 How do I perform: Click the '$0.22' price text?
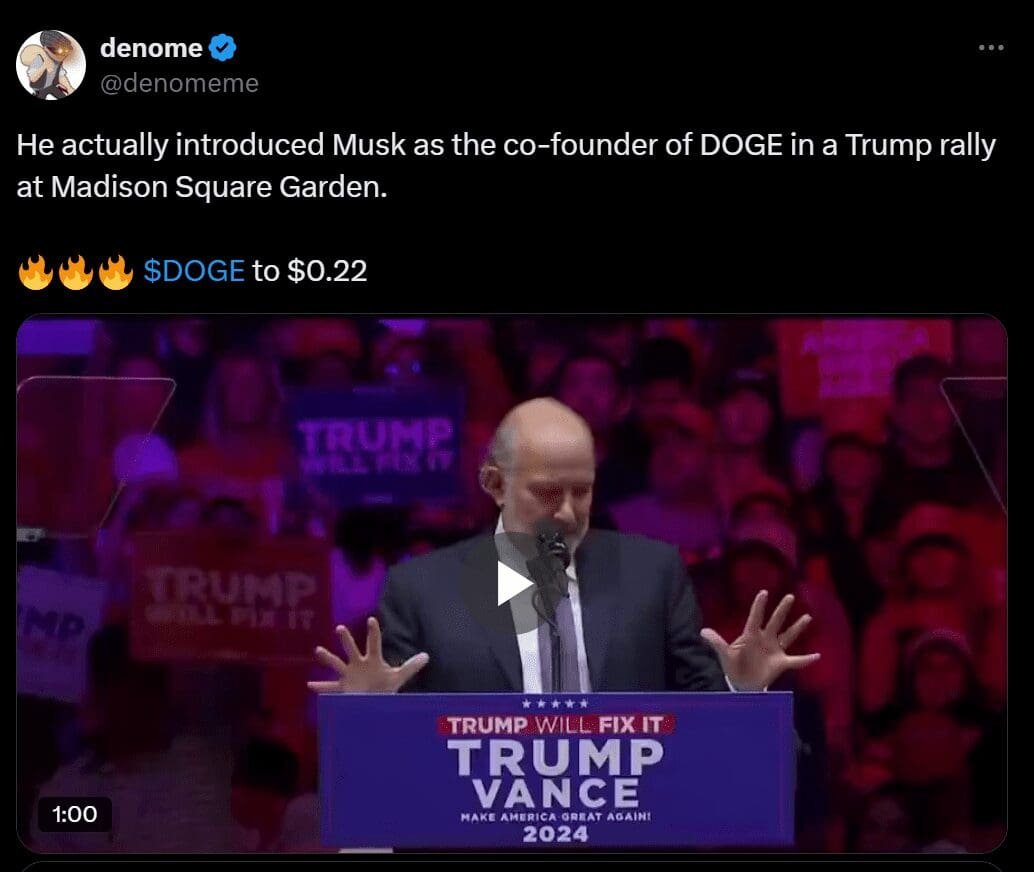[x=327, y=270]
